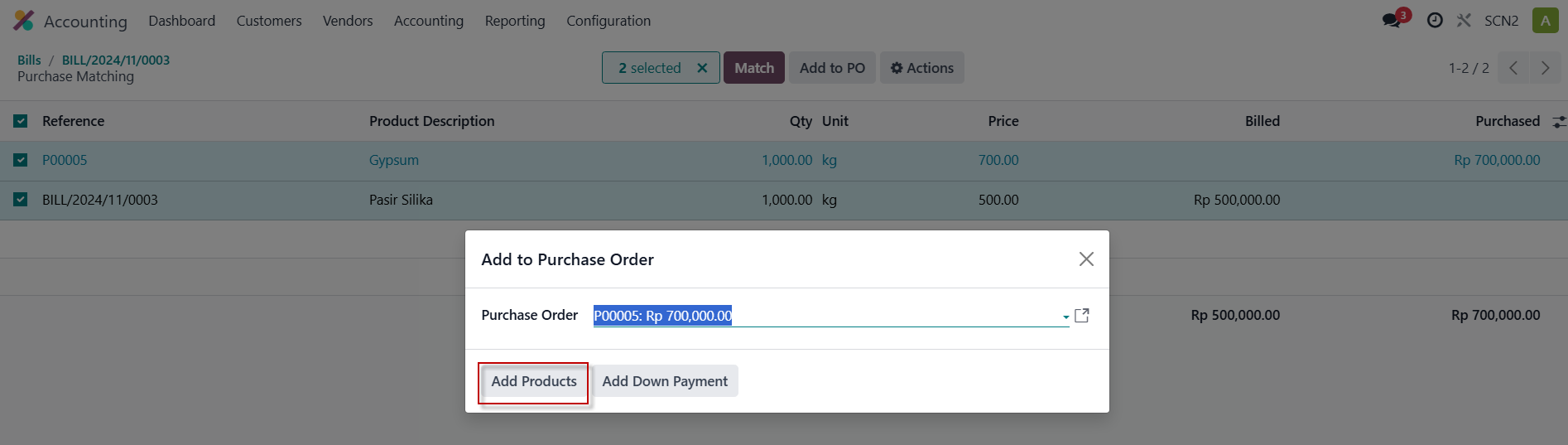Uncheck the BILL/2024/11/0003 row checkbox
Viewport: 1568px width, 445px height.
21,200
